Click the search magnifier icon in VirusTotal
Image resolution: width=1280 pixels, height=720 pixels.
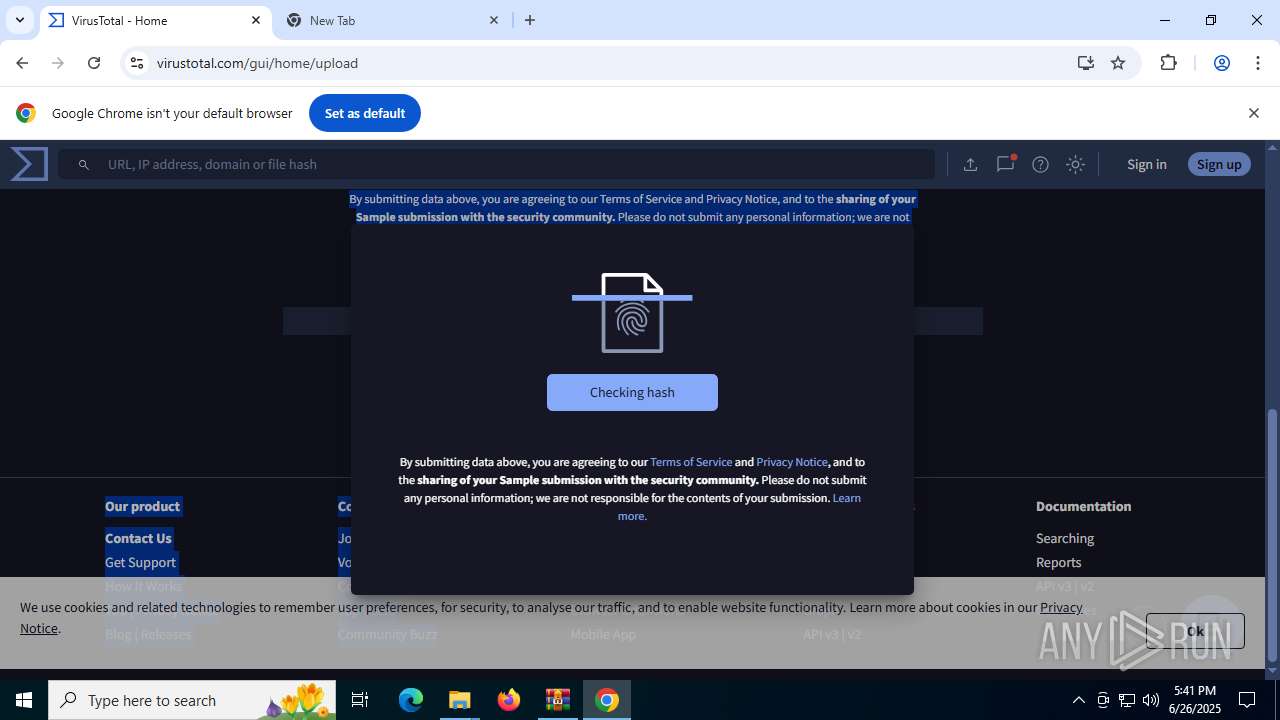click(x=84, y=165)
